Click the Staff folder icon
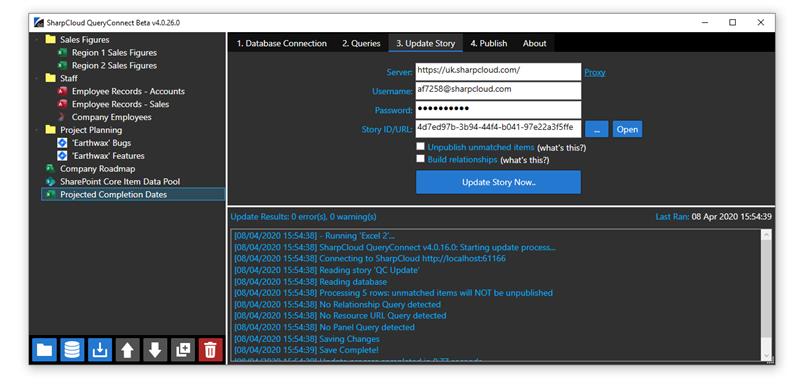 (51, 78)
